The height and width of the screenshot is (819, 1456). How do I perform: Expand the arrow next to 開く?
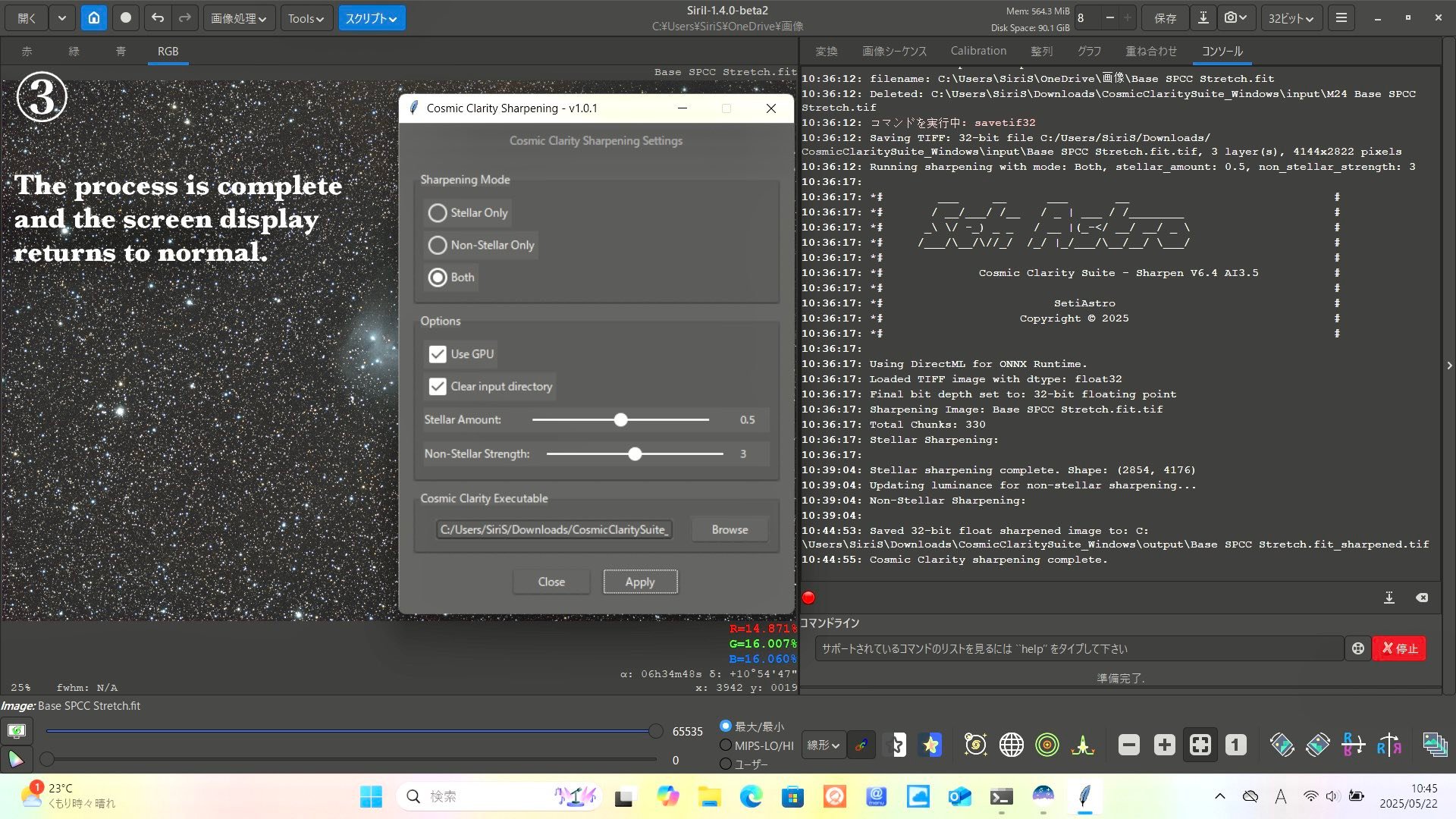[x=61, y=18]
